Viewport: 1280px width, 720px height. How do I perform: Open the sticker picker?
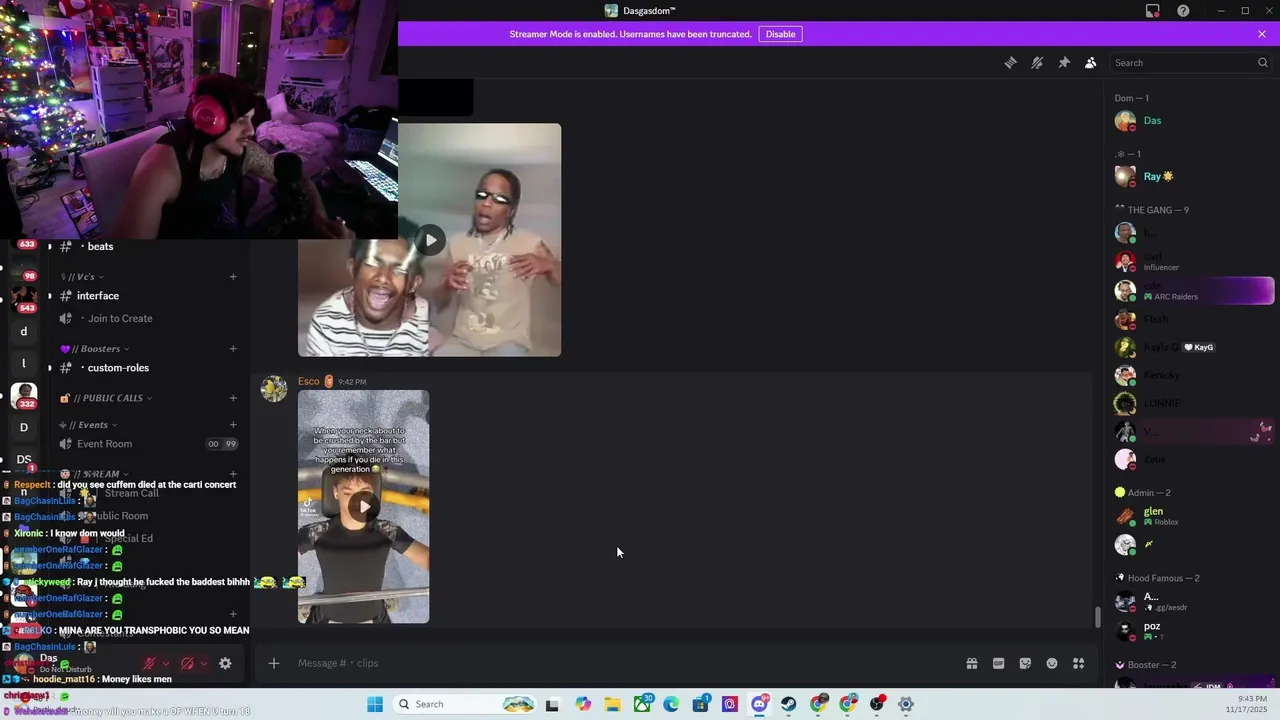pos(1025,663)
